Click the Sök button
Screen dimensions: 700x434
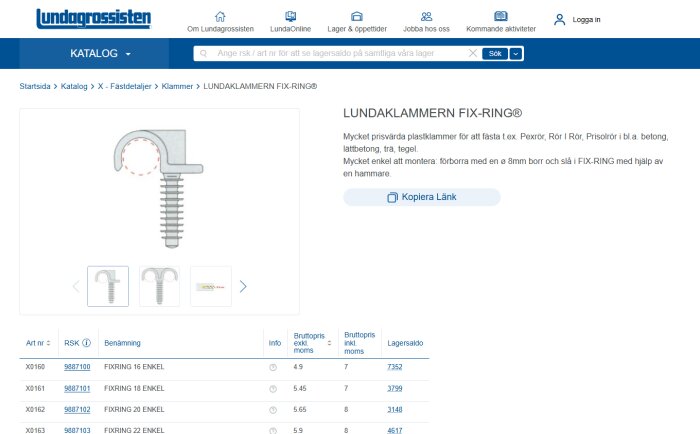pyautogui.click(x=495, y=54)
